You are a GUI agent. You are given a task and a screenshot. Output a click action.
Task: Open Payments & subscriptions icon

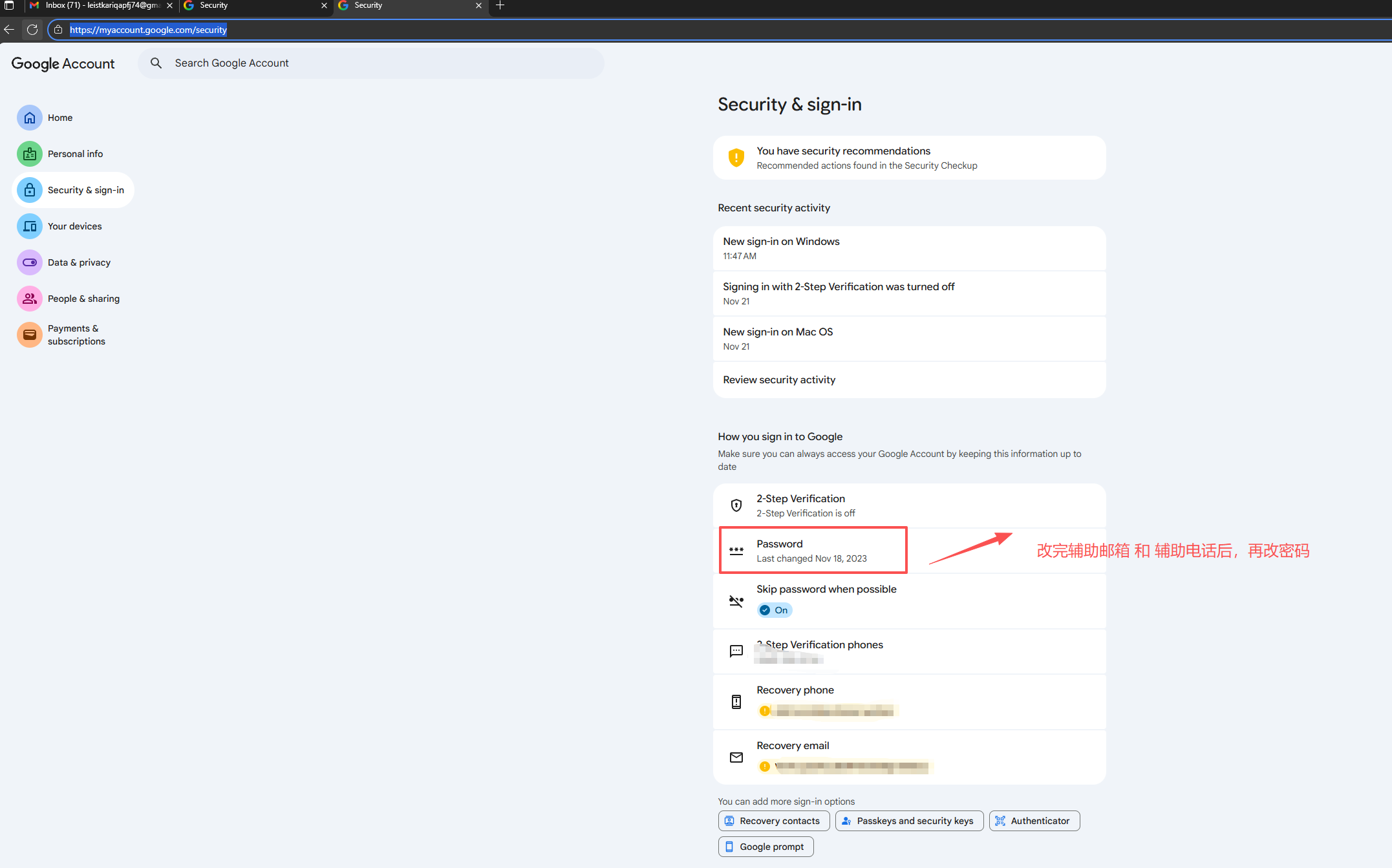[30, 335]
